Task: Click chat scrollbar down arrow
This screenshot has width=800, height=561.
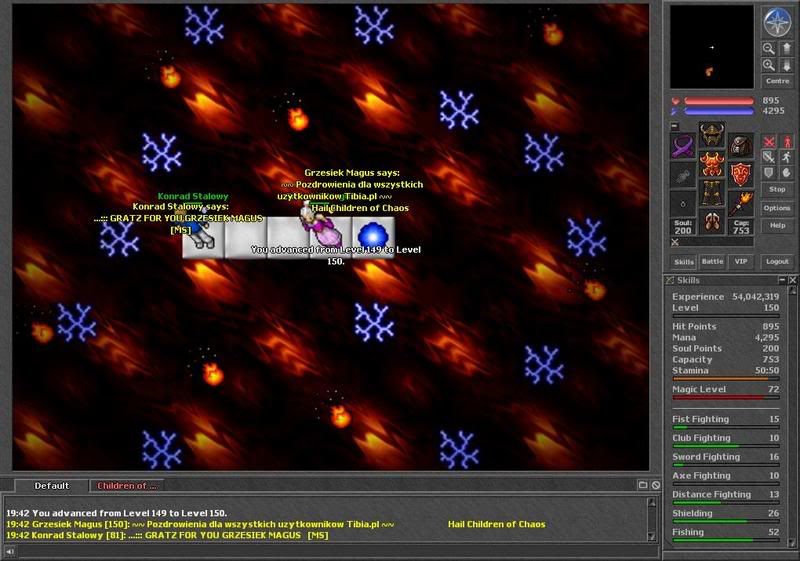Action: tap(652, 536)
